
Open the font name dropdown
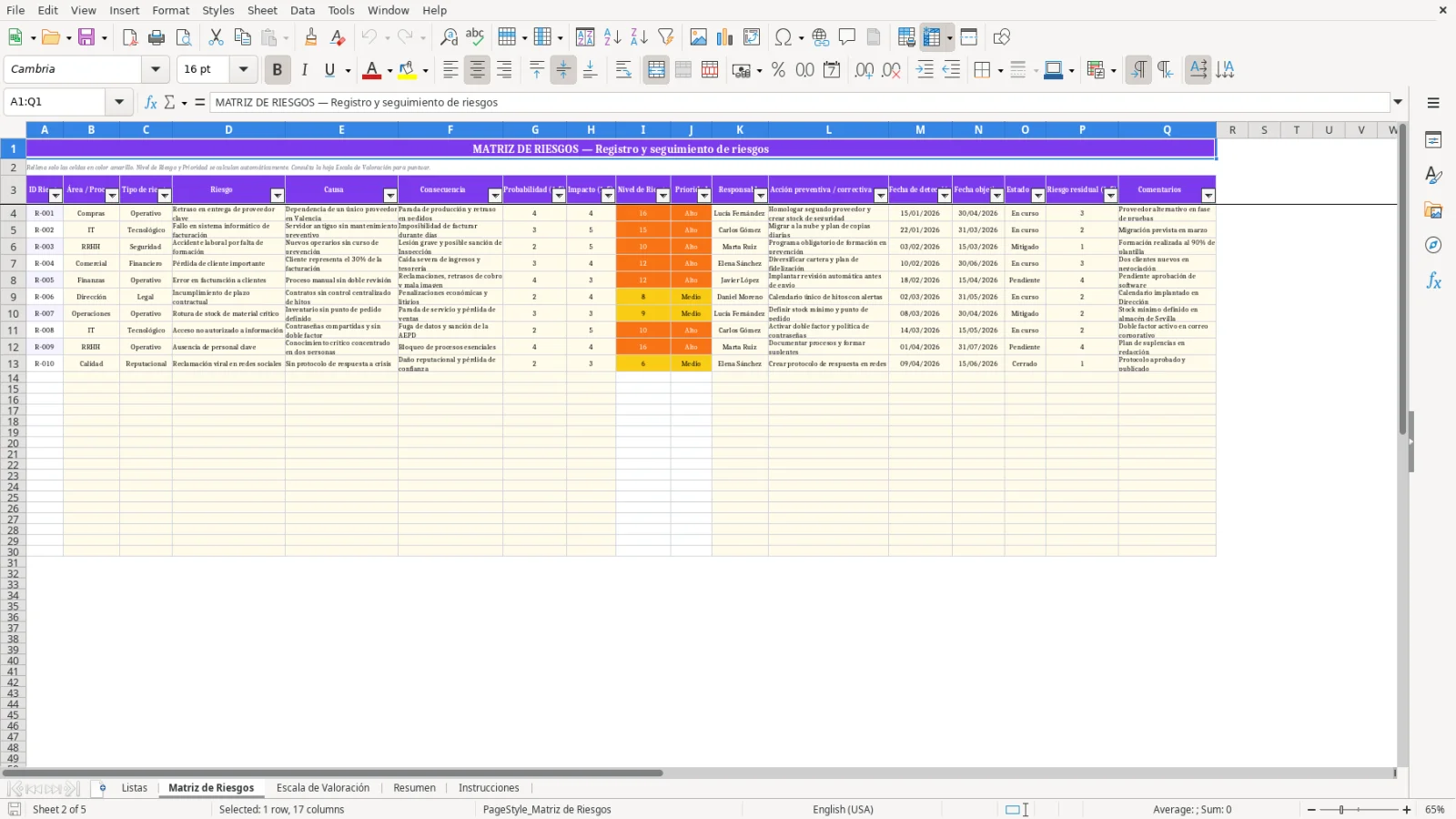tap(156, 69)
